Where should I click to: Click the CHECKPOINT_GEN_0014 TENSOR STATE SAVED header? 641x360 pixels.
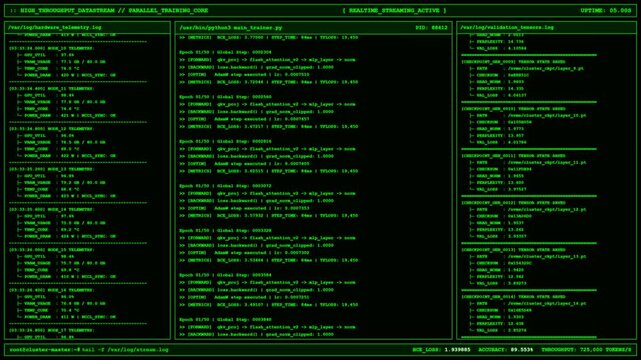(x=513, y=297)
